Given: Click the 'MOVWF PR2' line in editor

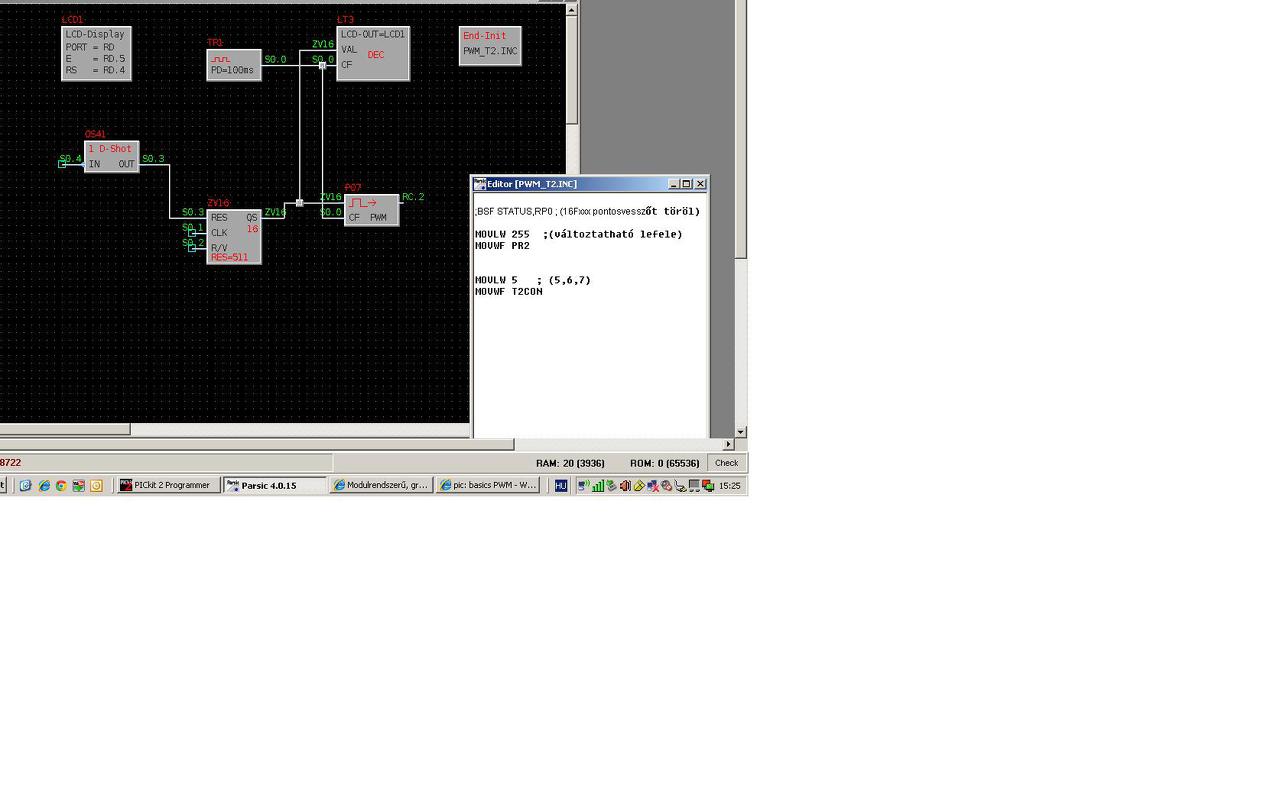Looking at the screenshot, I should (x=502, y=246).
